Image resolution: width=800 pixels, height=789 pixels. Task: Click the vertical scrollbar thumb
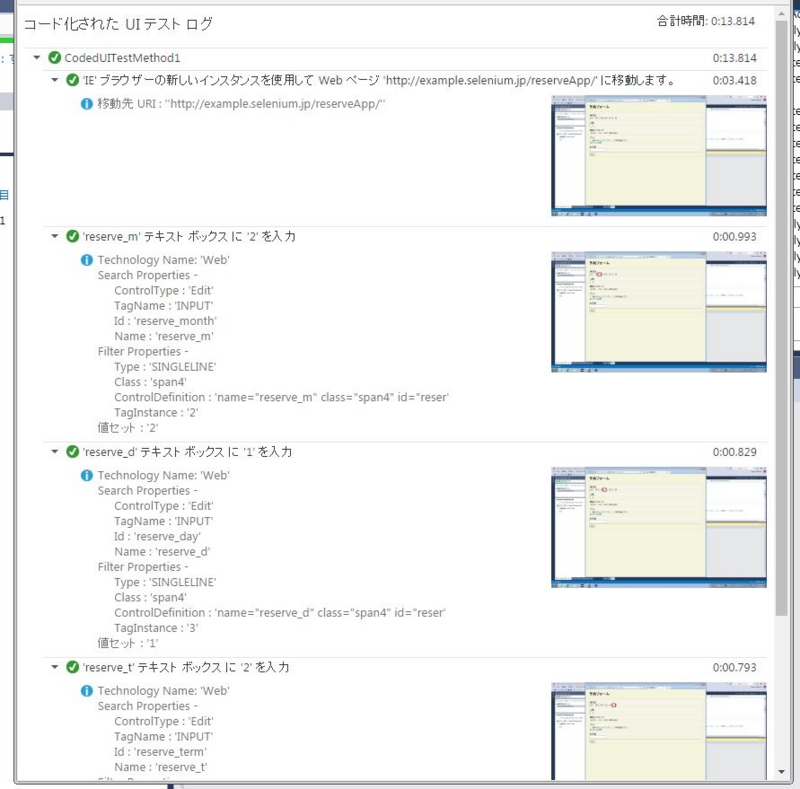[782, 318]
